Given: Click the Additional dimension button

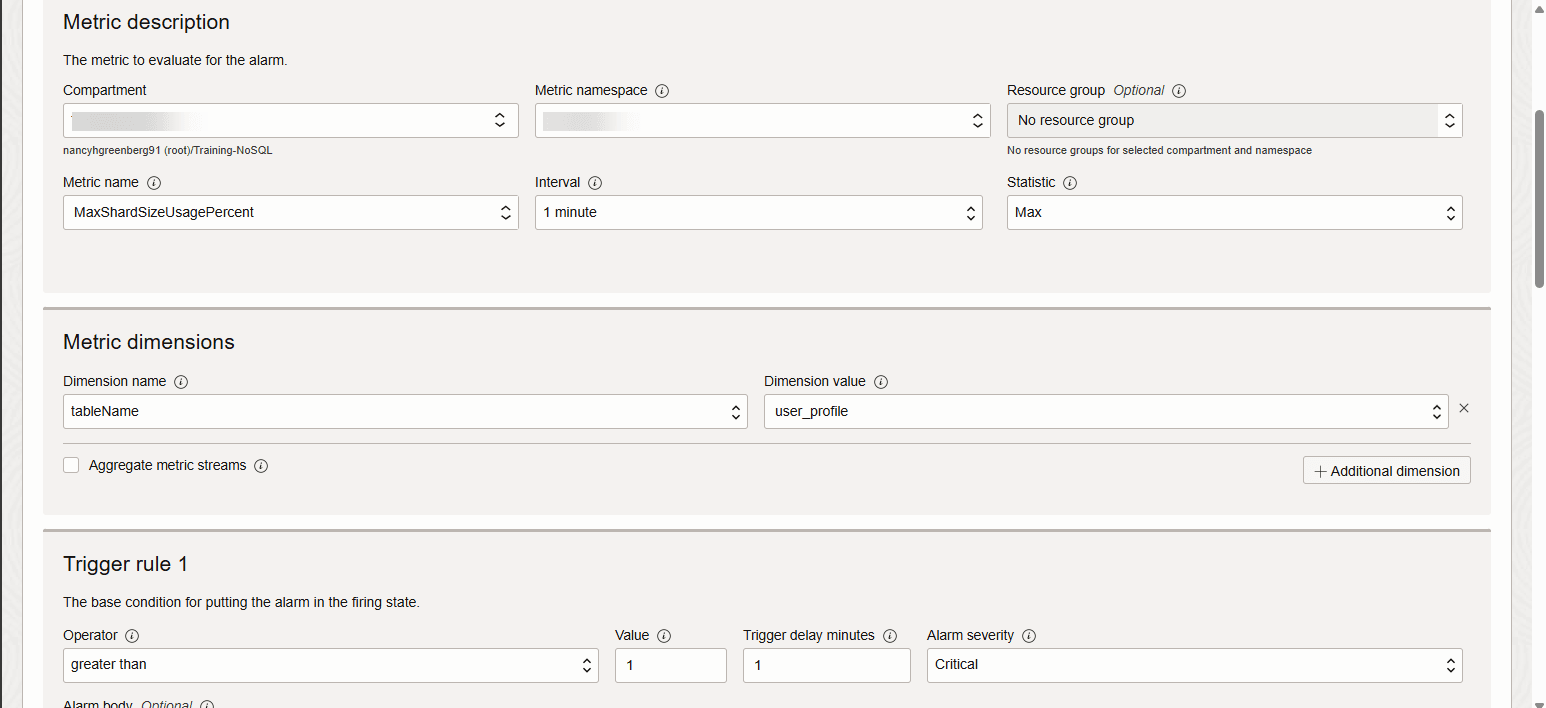Looking at the screenshot, I should [x=1386, y=471].
